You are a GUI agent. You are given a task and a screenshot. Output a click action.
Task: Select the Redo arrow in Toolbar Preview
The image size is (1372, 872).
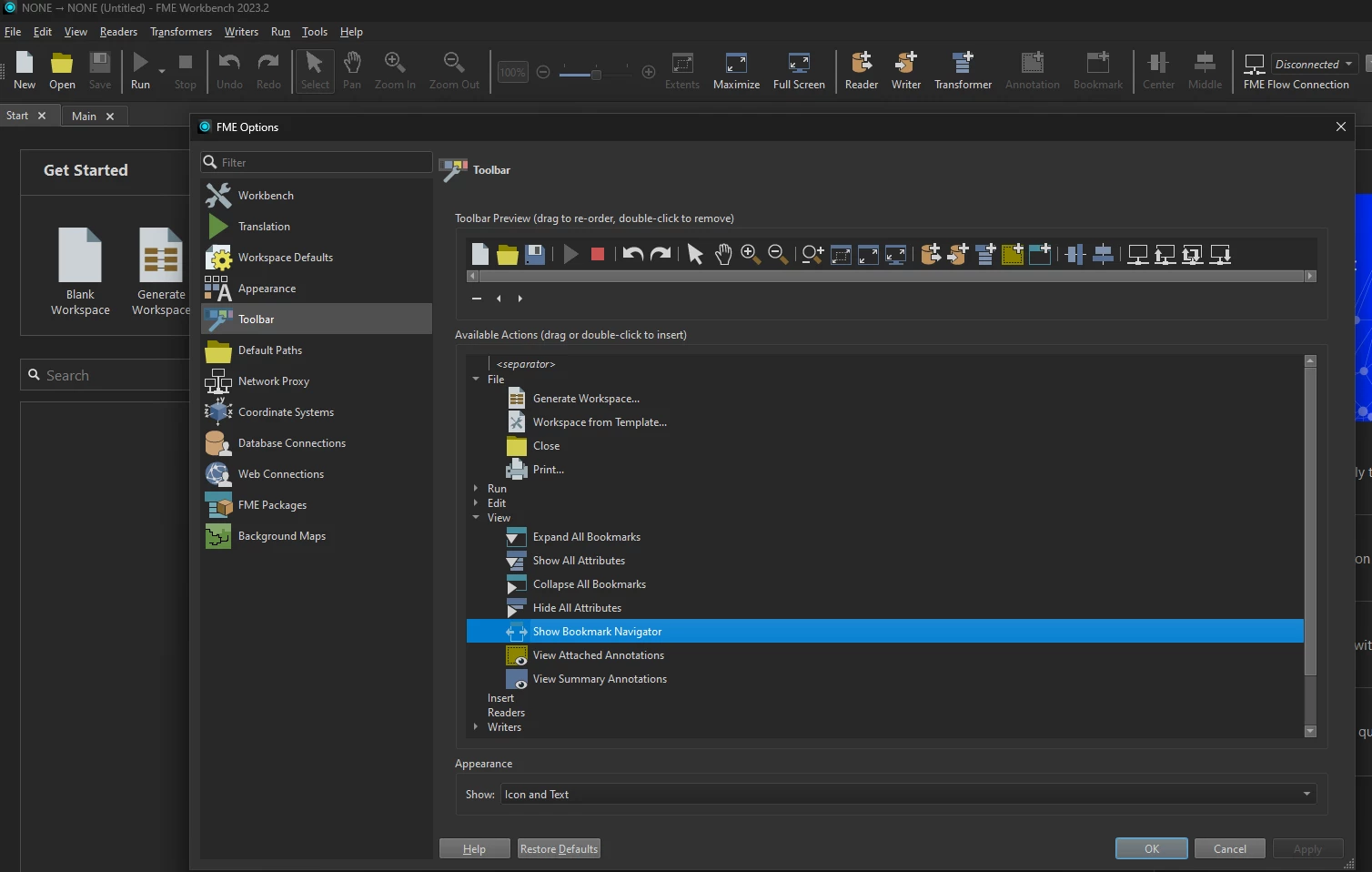coord(661,254)
